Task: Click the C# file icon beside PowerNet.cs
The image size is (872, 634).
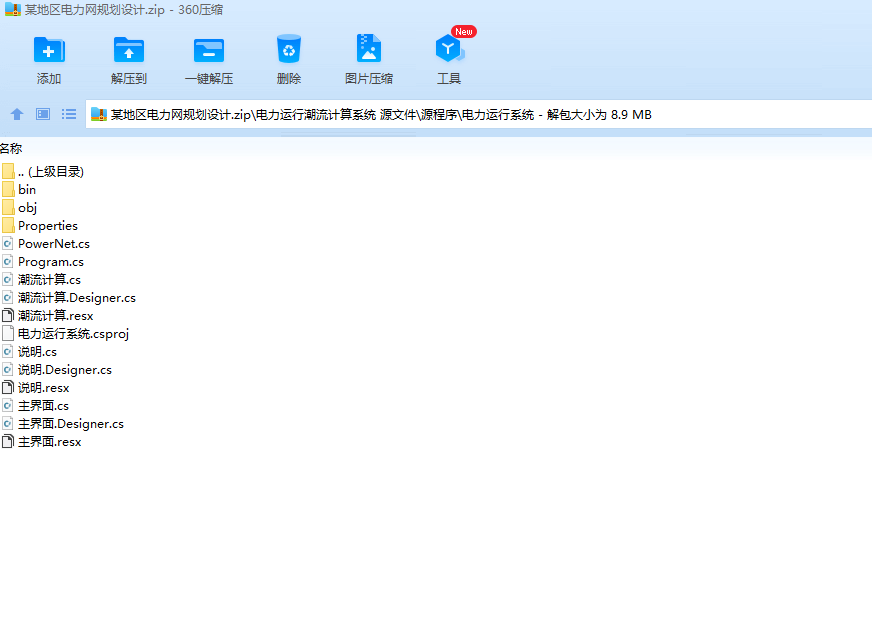Action: click(7, 244)
